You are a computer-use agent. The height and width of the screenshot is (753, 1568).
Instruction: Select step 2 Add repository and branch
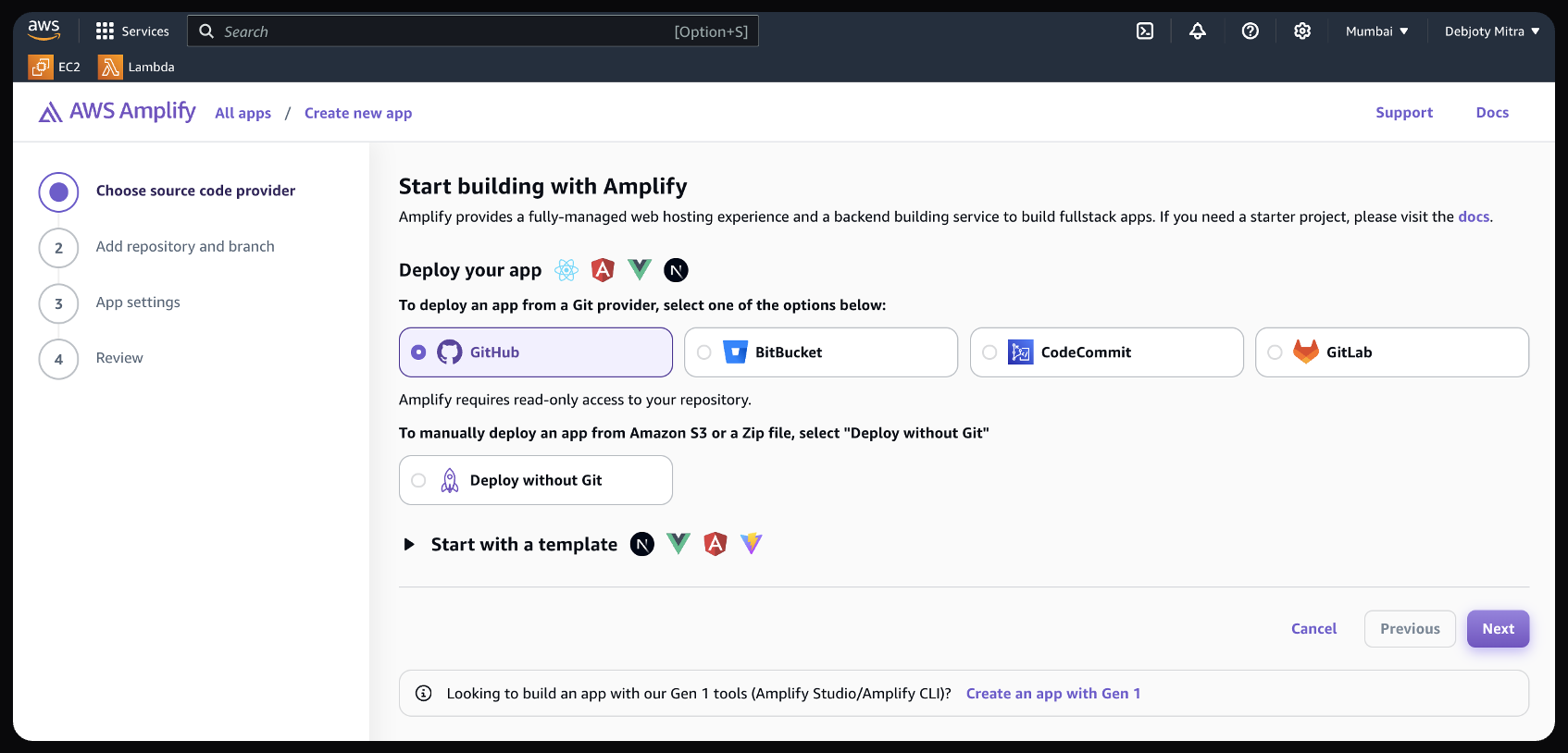[x=157, y=247]
